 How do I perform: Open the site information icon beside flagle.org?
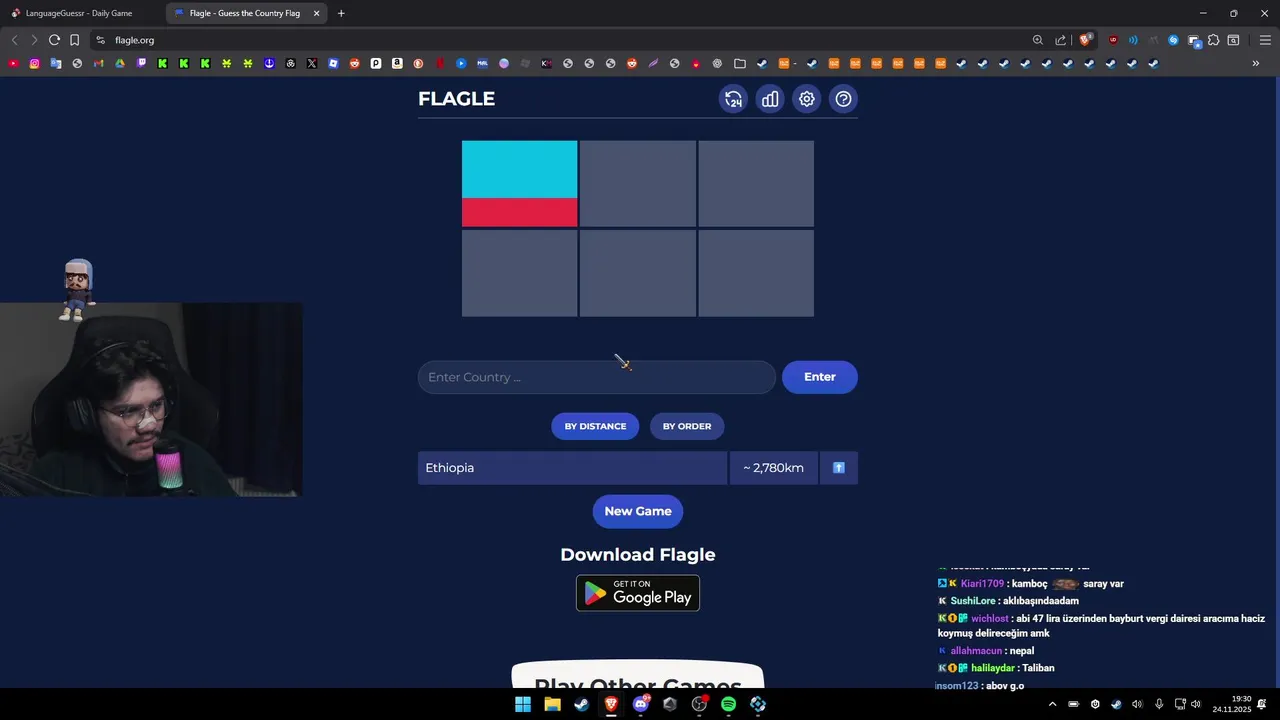coord(100,40)
